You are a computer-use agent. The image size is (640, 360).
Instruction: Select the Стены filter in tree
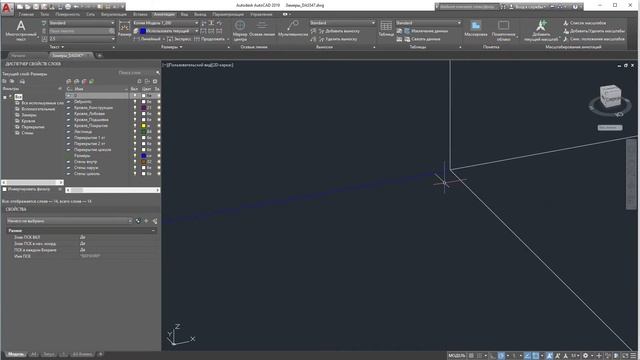(27, 133)
